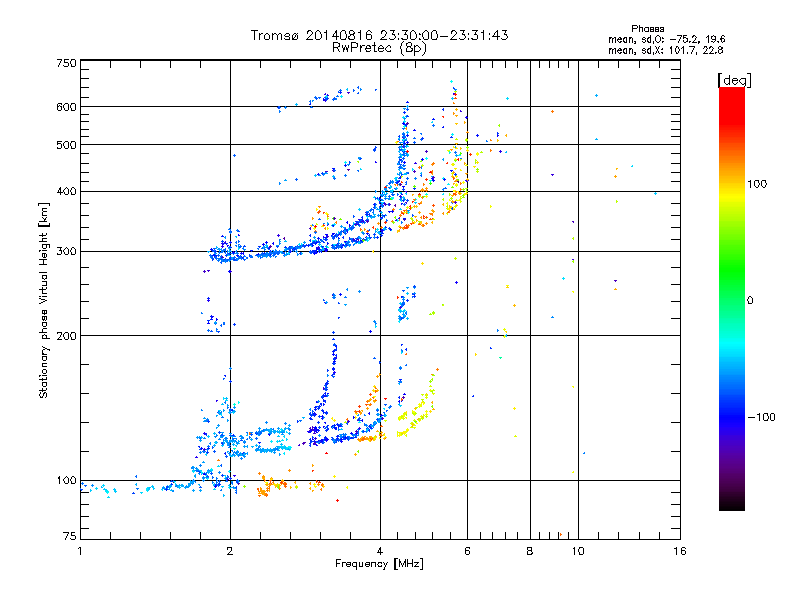Click the black bottom of the colorbar

click(732, 505)
